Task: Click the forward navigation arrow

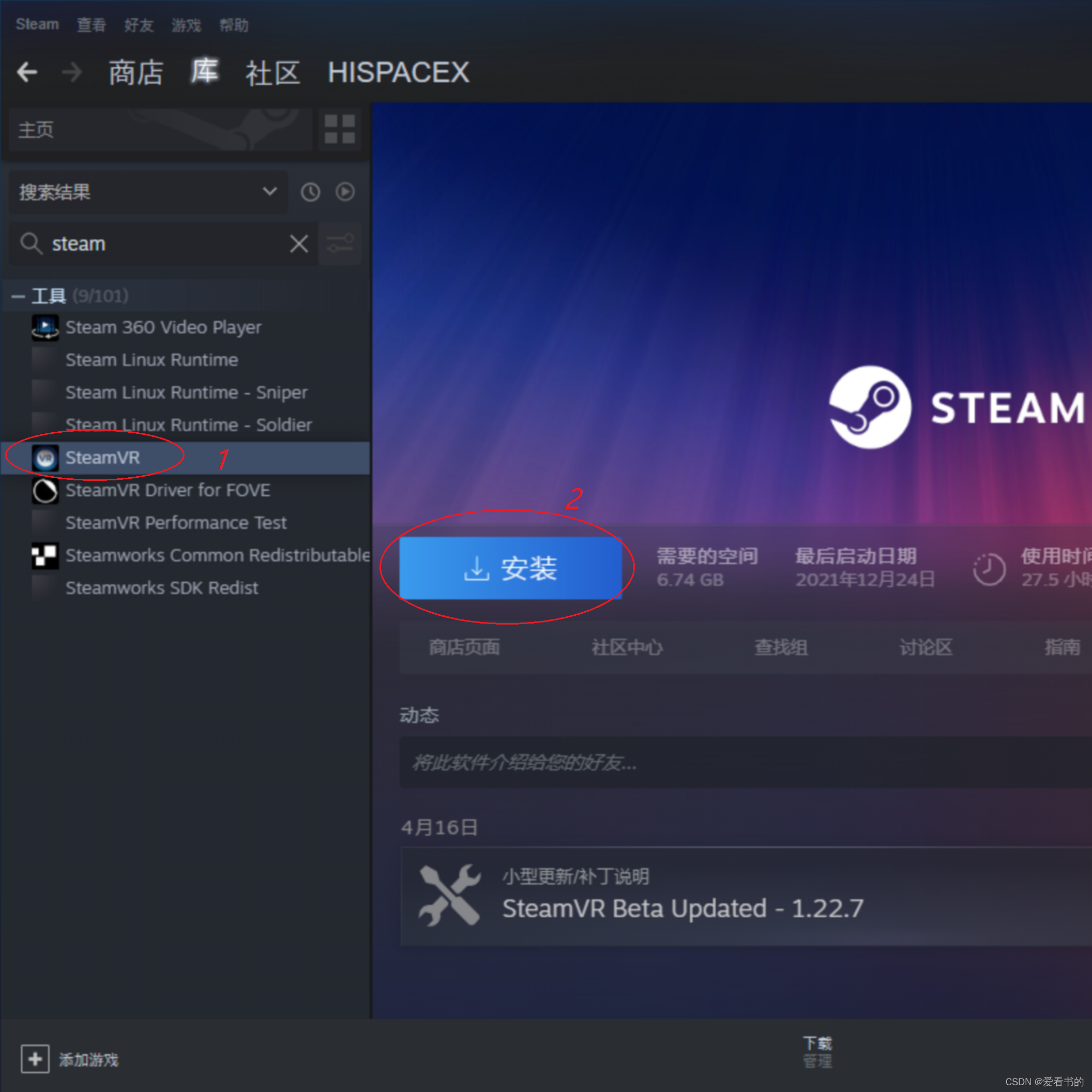Action: pyautogui.click(x=72, y=72)
